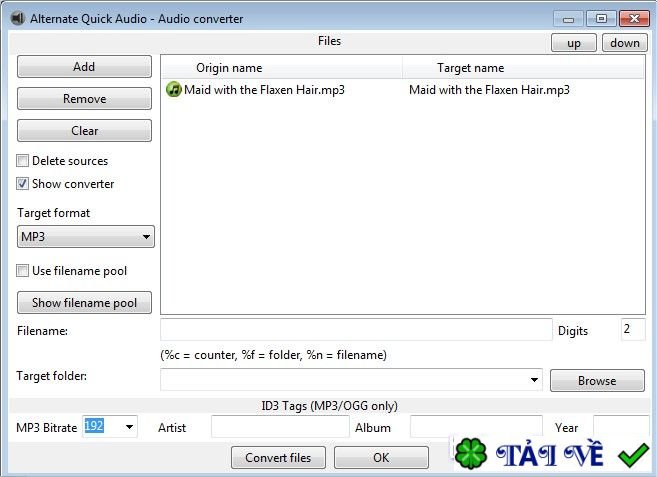The width and height of the screenshot is (657, 477).
Task: Select Maid with the Flaxen Hair.mp3 row
Action: point(403,90)
